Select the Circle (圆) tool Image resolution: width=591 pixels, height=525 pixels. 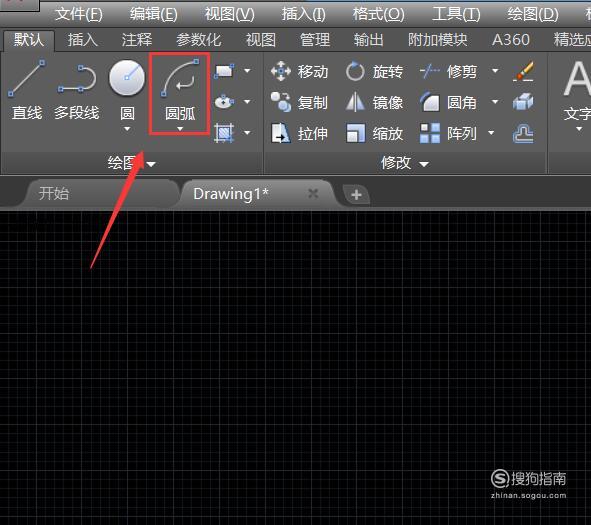click(127, 89)
